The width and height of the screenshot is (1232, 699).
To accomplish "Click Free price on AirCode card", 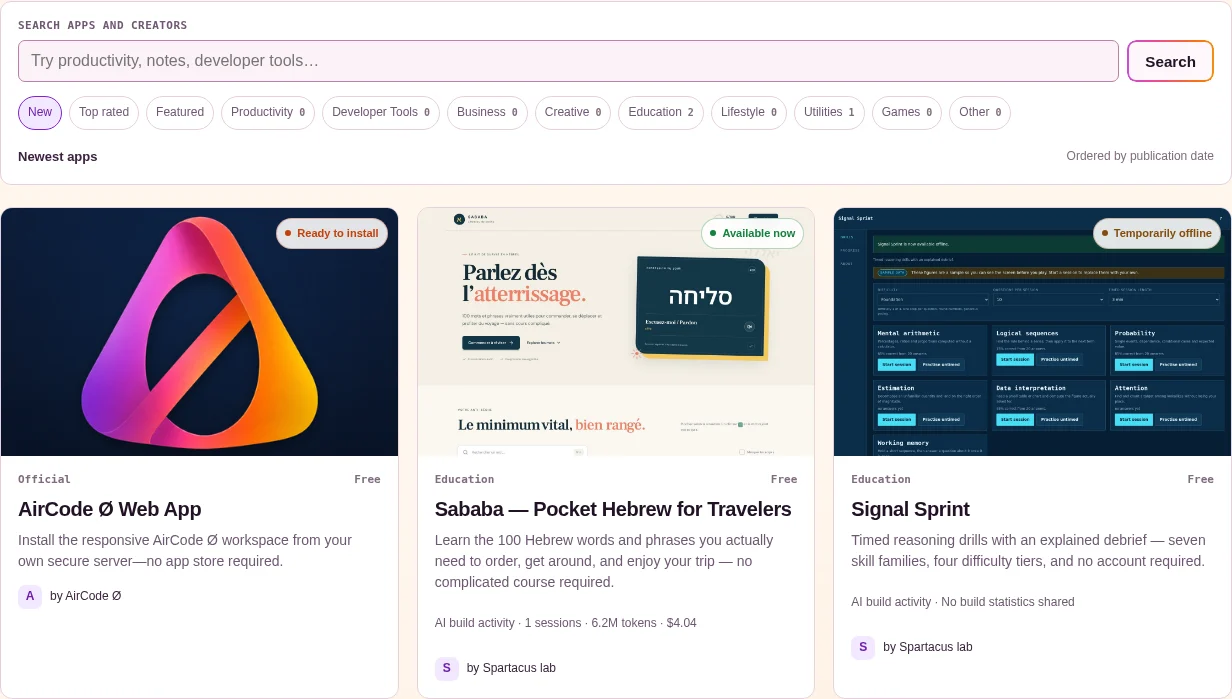I will pyautogui.click(x=367, y=479).
